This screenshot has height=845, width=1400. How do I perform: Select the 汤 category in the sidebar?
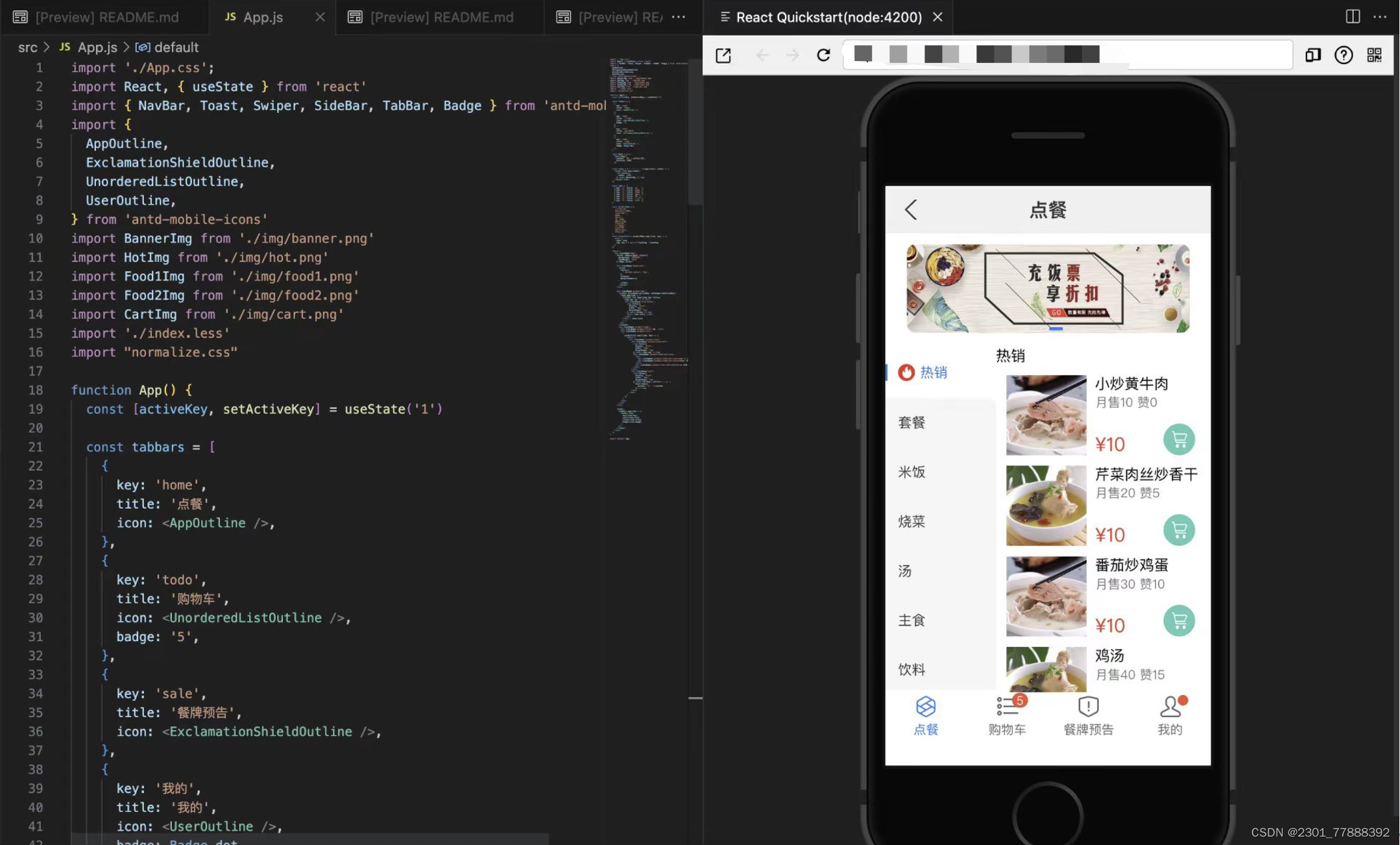pyautogui.click(x=905, y=570)
